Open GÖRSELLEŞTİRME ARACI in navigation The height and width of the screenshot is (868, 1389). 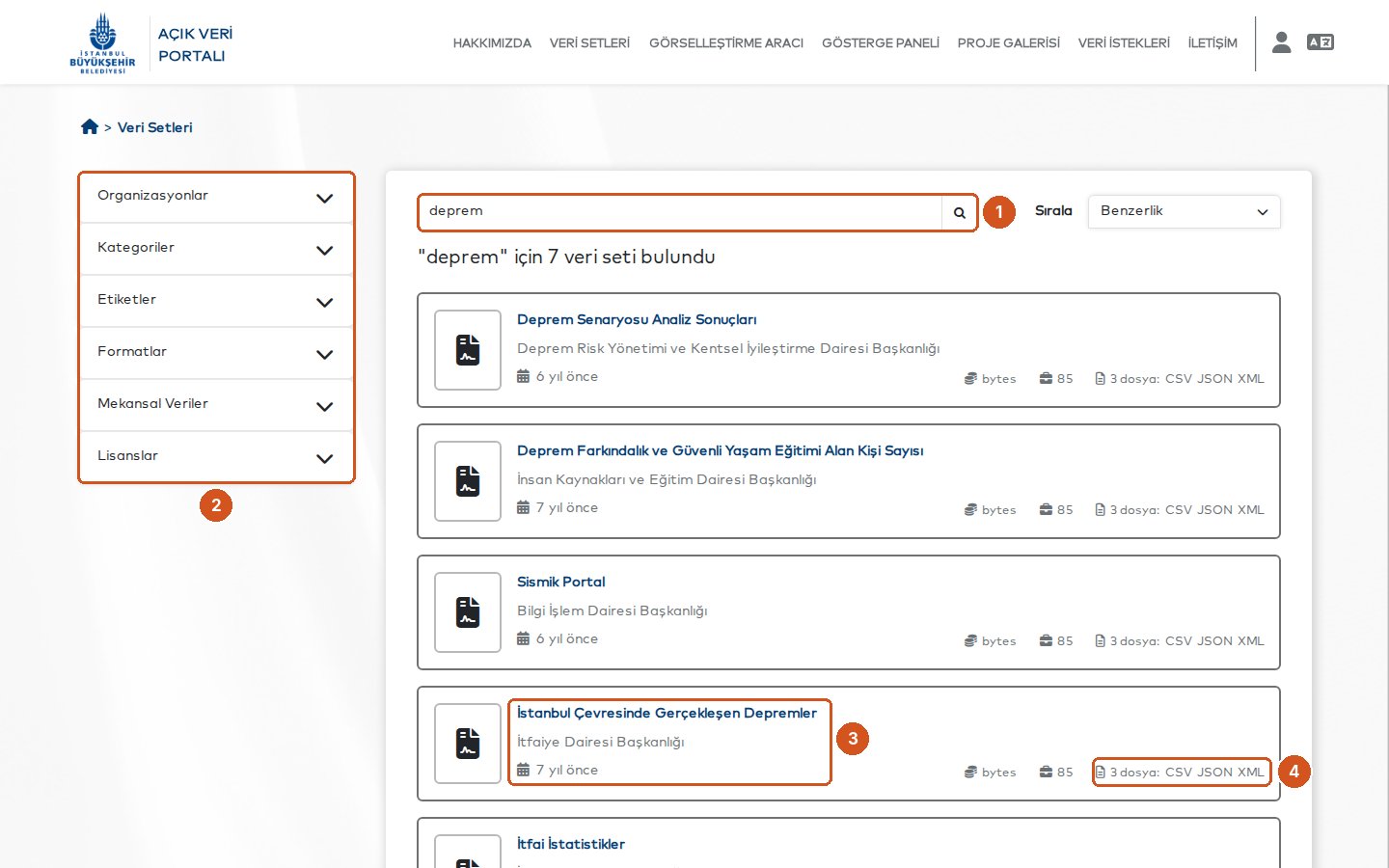(x=726, y=43)
